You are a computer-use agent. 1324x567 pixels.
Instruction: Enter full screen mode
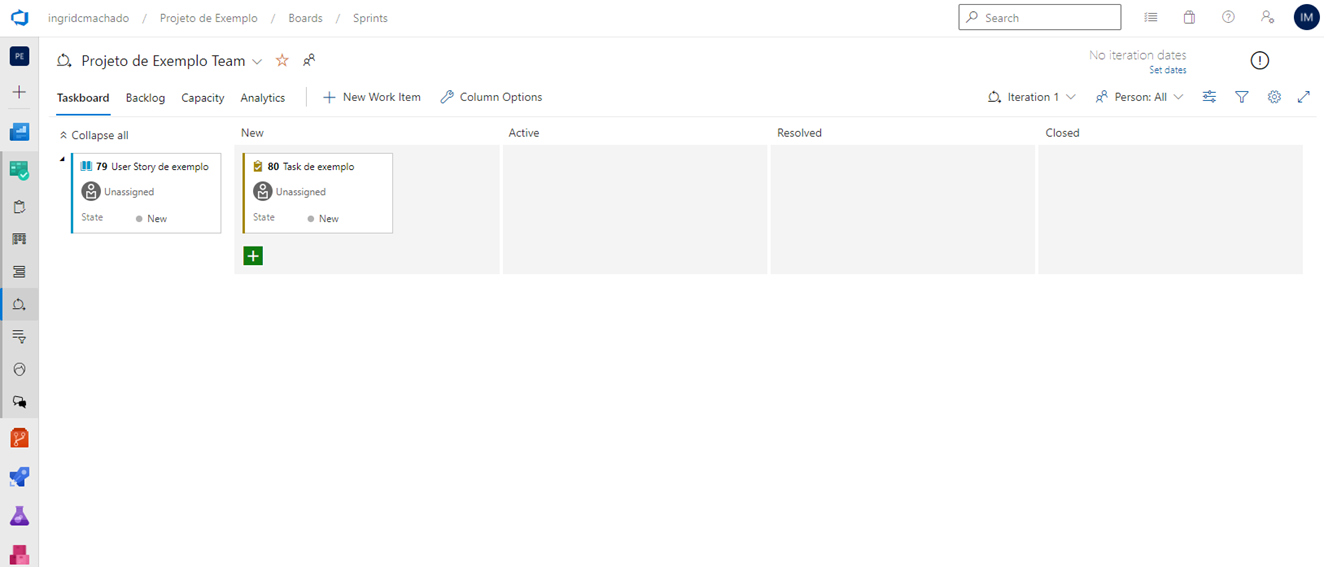tap(1304, 97)
